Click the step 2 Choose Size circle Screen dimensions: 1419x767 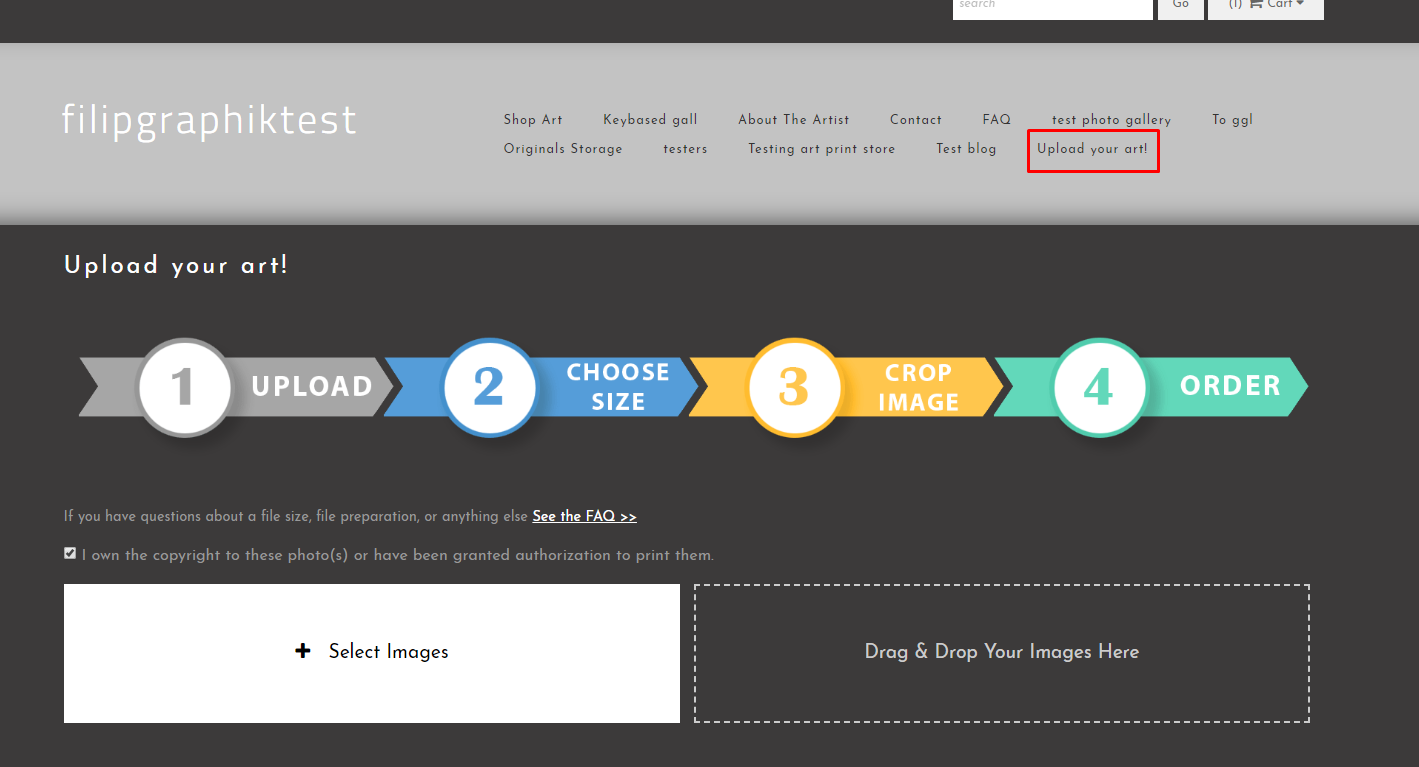pyautogui.click(x=488, y=387)
